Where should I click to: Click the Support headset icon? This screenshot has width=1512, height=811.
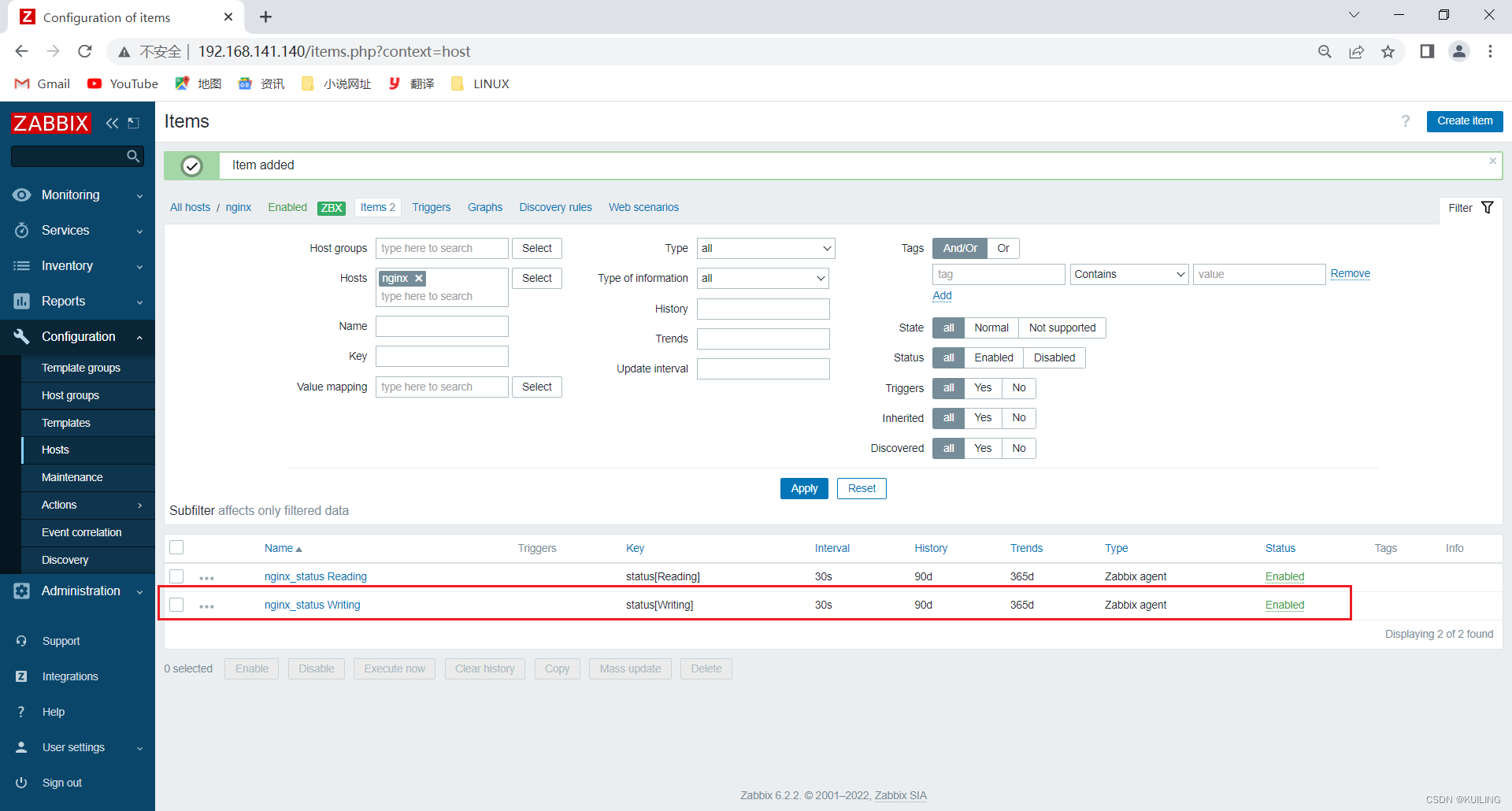click(21, 641)
